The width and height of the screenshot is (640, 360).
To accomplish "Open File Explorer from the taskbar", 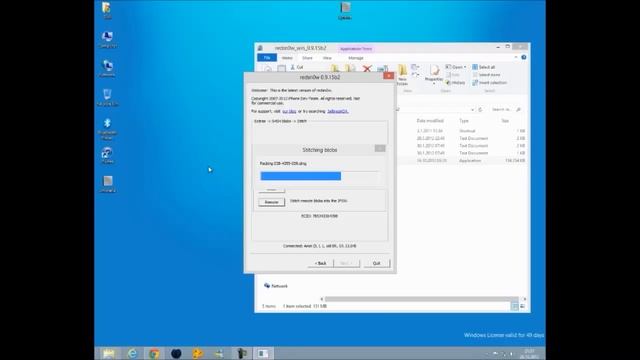I will (x=109, y=353).
